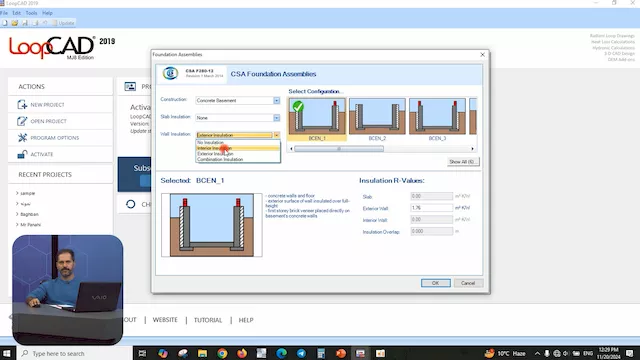Click the microphone tray icon

coord(547,353)
